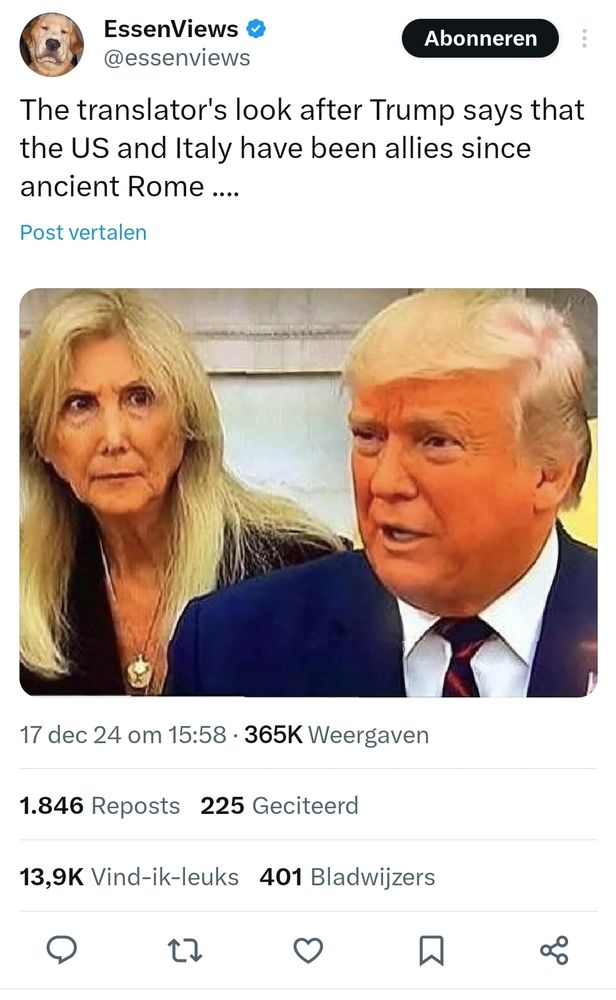Screen dimensions: 616x1000
Task: Bookmark this post with ribbon icon
Action: click(x=431, y=950)
